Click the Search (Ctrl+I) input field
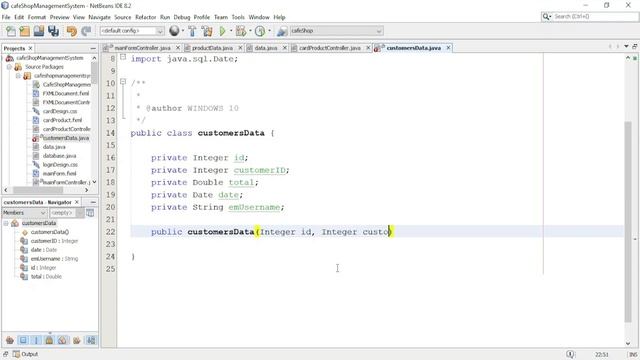The height and width of the screenshot is (360, 640). (x=595, y=17)
